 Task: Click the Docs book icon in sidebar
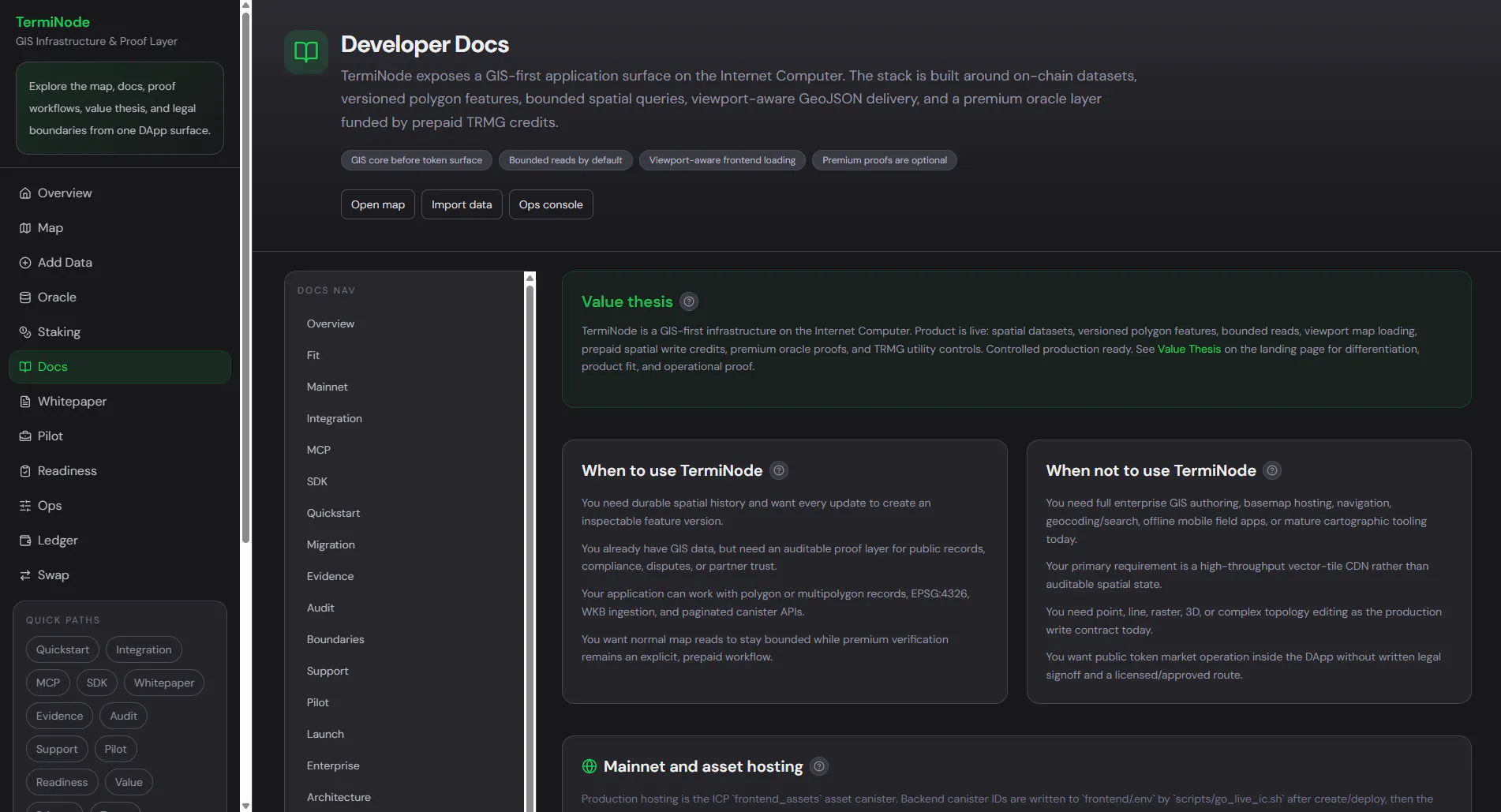25,367
